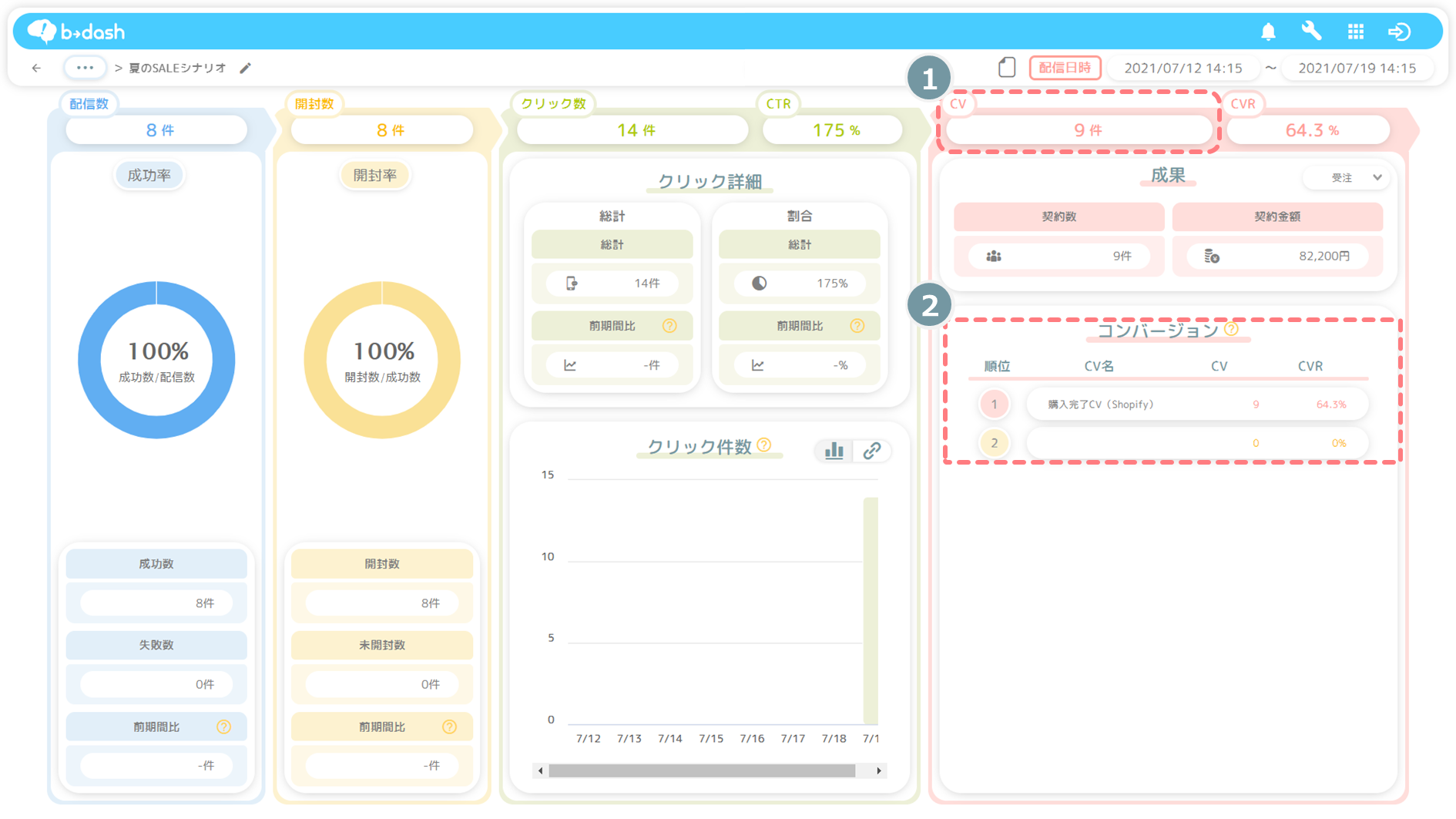Set end date 2021/07/19 14:15

[x=1357, y=68]
